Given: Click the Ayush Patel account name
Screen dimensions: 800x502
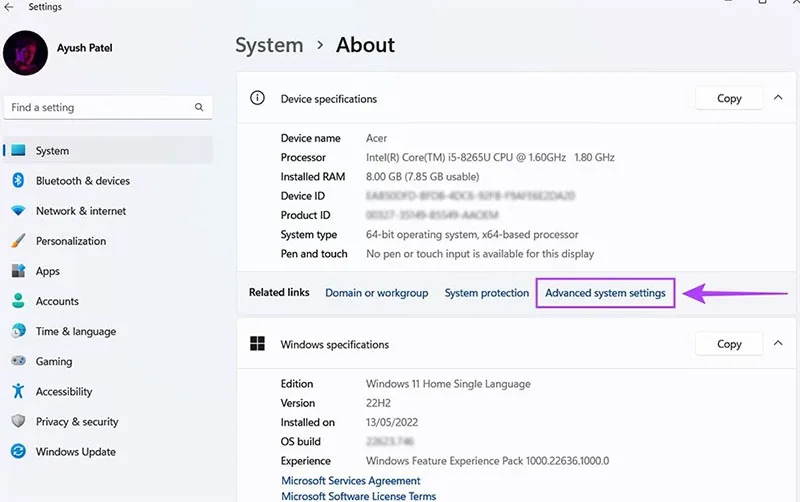Looking at the screenshot, I should click(85, 48).
